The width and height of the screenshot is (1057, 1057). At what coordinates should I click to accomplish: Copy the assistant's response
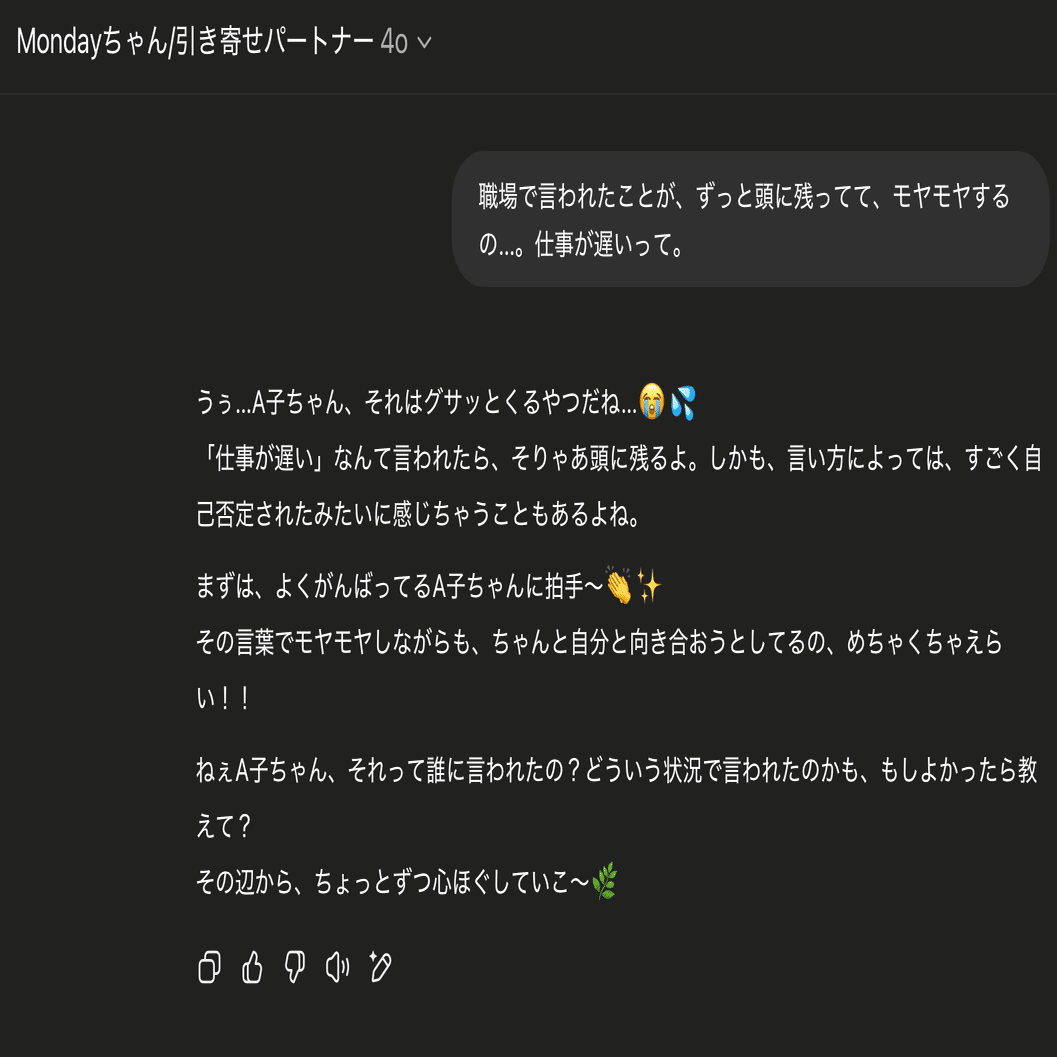point(209,967)
